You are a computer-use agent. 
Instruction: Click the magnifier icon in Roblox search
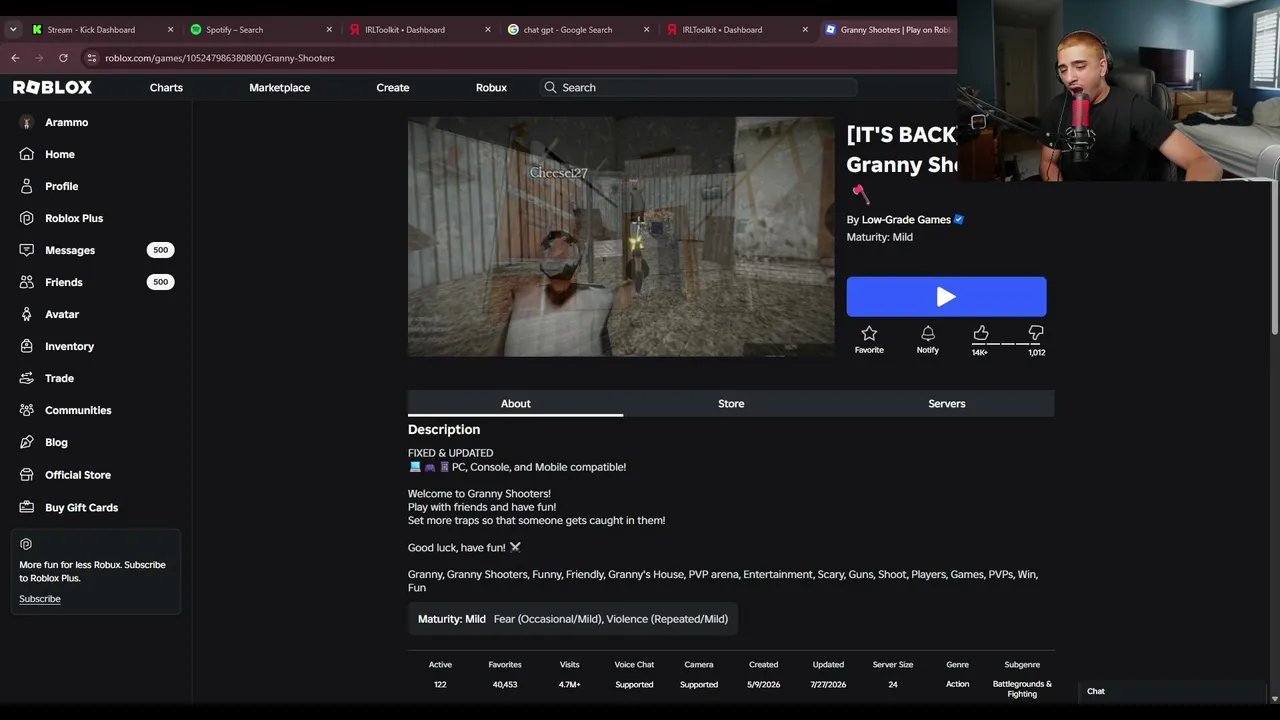tap(550, 88)
